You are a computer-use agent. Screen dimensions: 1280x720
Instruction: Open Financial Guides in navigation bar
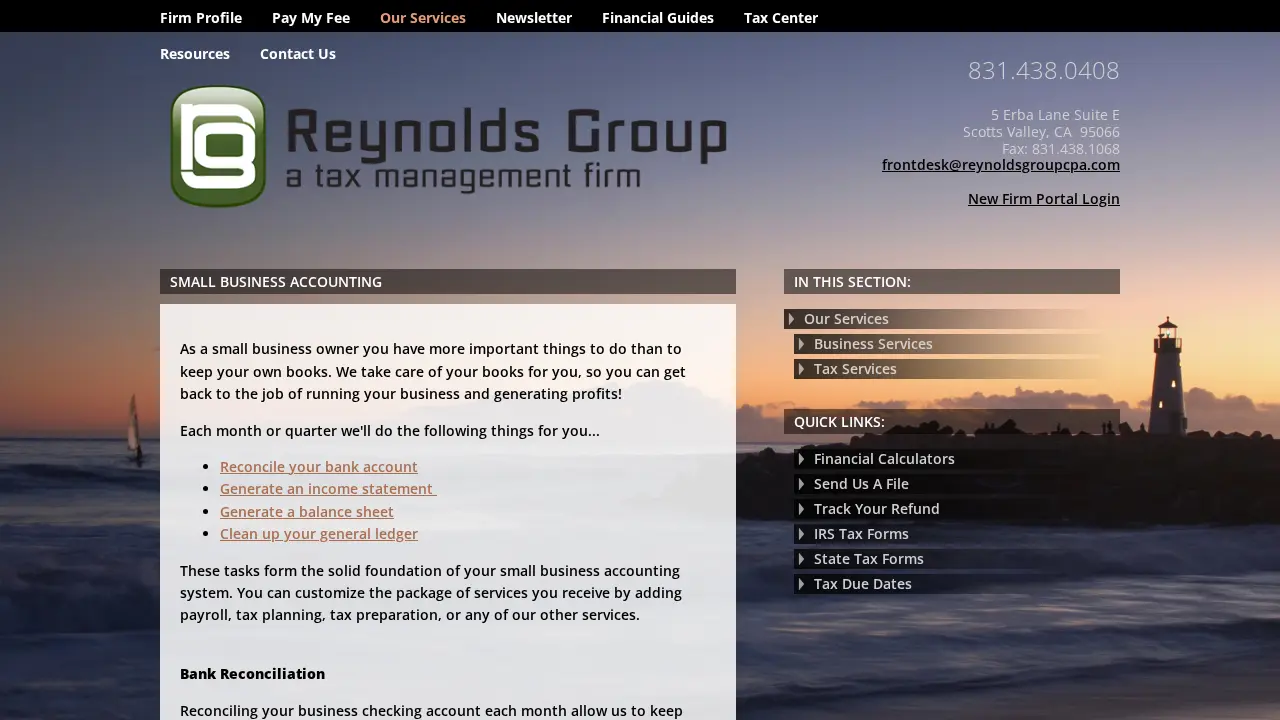coord(658,18)
